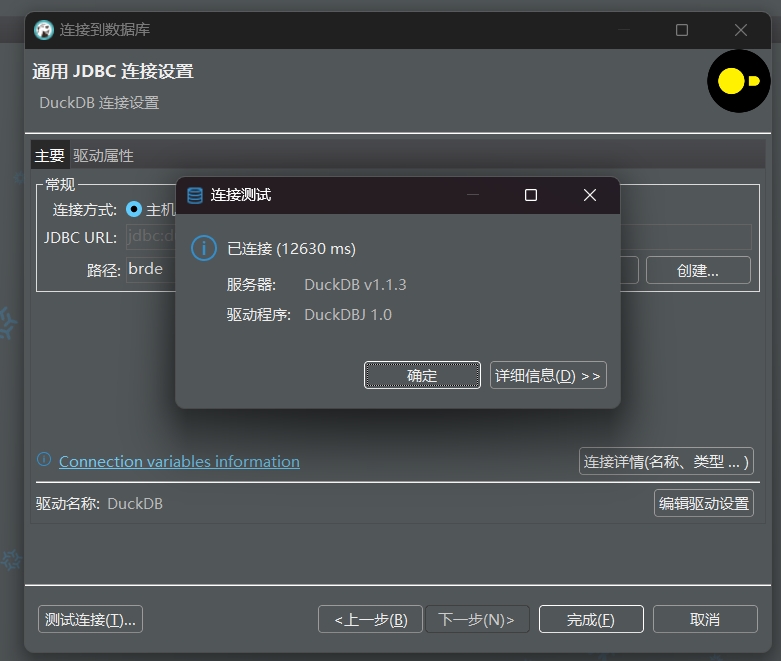Close the 连接到数据库 window
This screenshot has height=661, width=781.
[x=741, y=30]
